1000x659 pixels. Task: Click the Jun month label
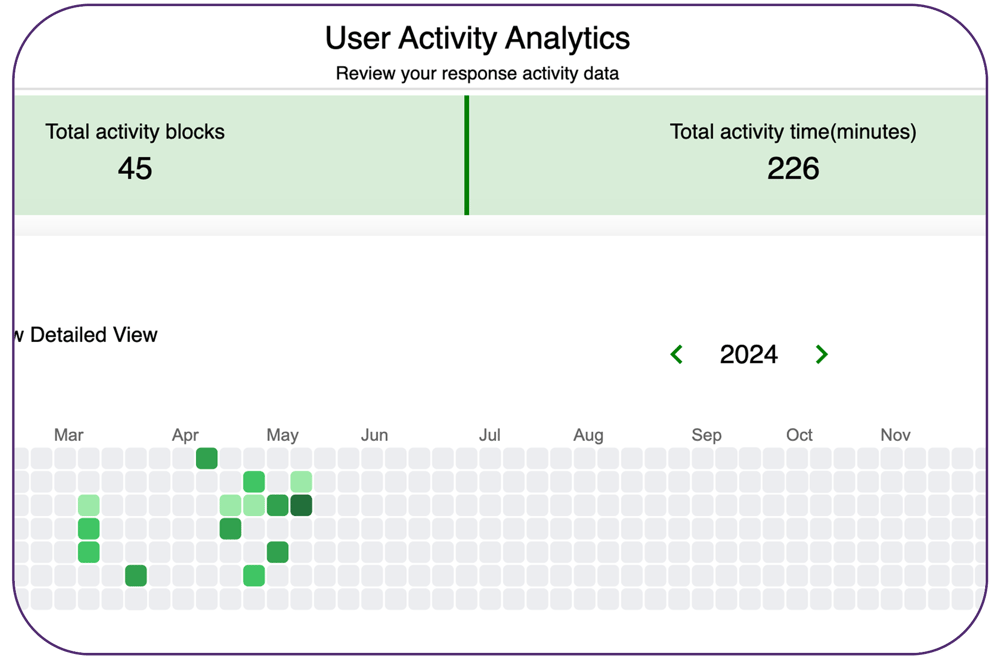[x=374, y=435]
